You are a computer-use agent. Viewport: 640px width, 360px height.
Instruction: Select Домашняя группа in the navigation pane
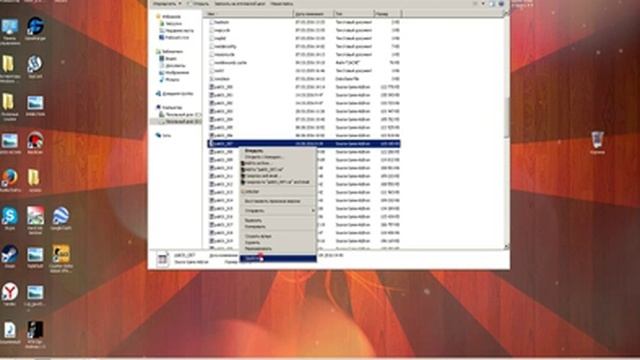(175, 94)
